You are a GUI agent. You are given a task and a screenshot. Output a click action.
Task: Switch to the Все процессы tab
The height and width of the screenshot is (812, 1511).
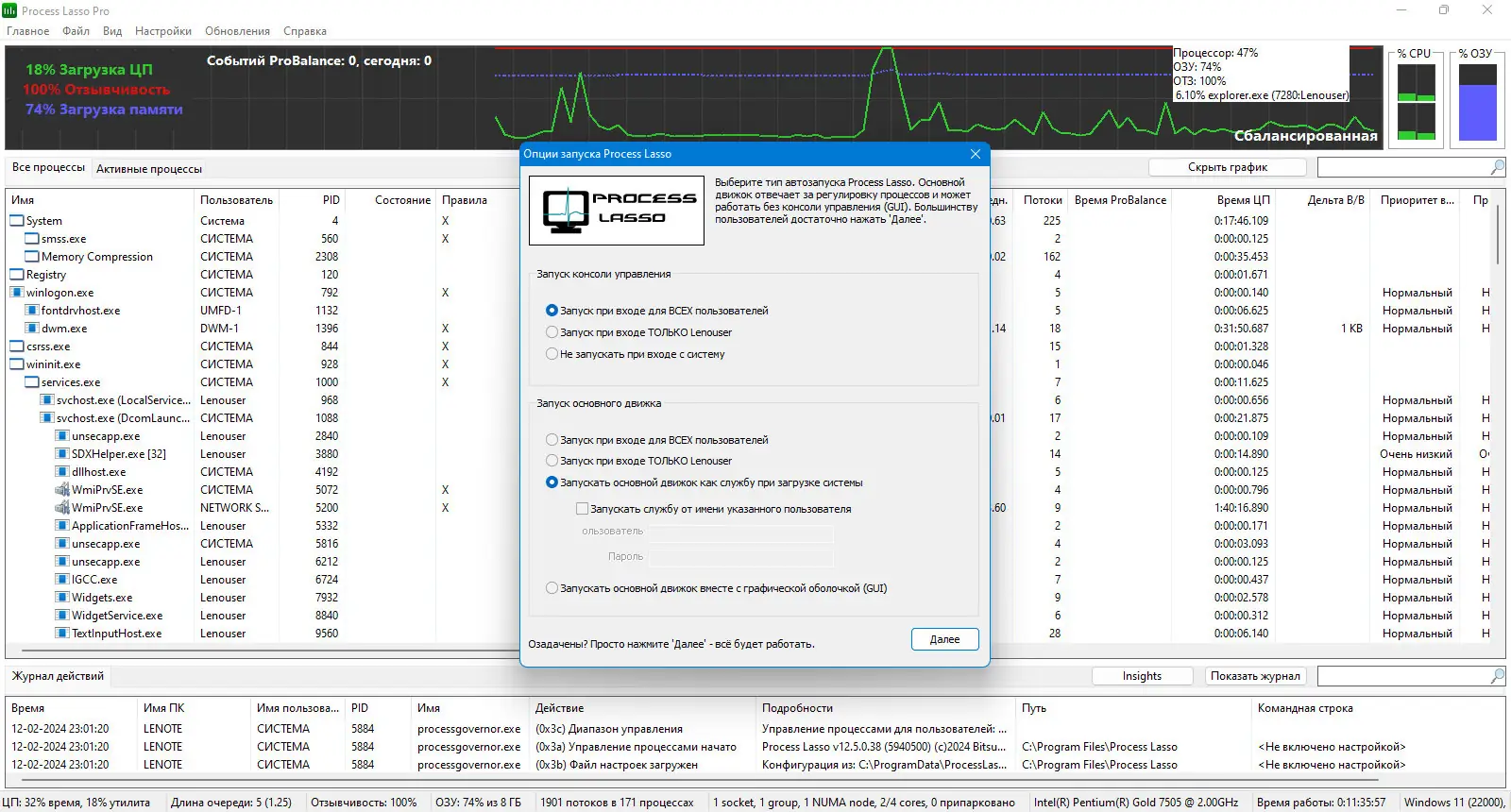click(48, 168)
